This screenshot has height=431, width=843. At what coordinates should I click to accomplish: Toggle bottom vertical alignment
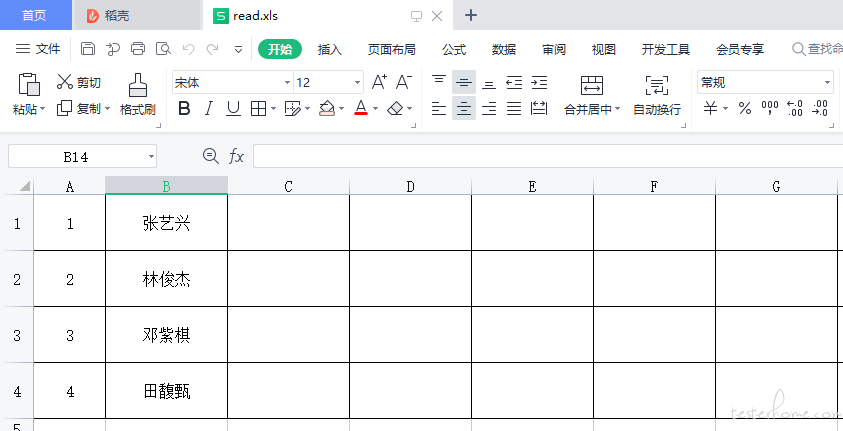click(489, 83)
